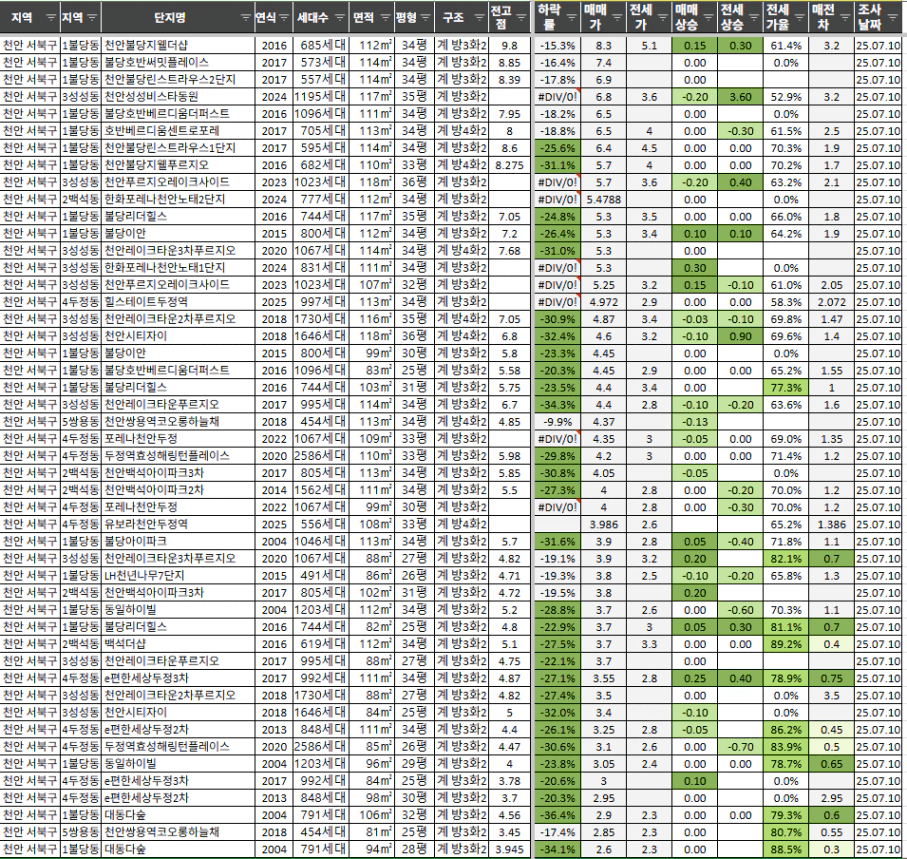Select the 89.2% 전세가율 cell
The image size is (907, 859).
click(x=786, y=644)
